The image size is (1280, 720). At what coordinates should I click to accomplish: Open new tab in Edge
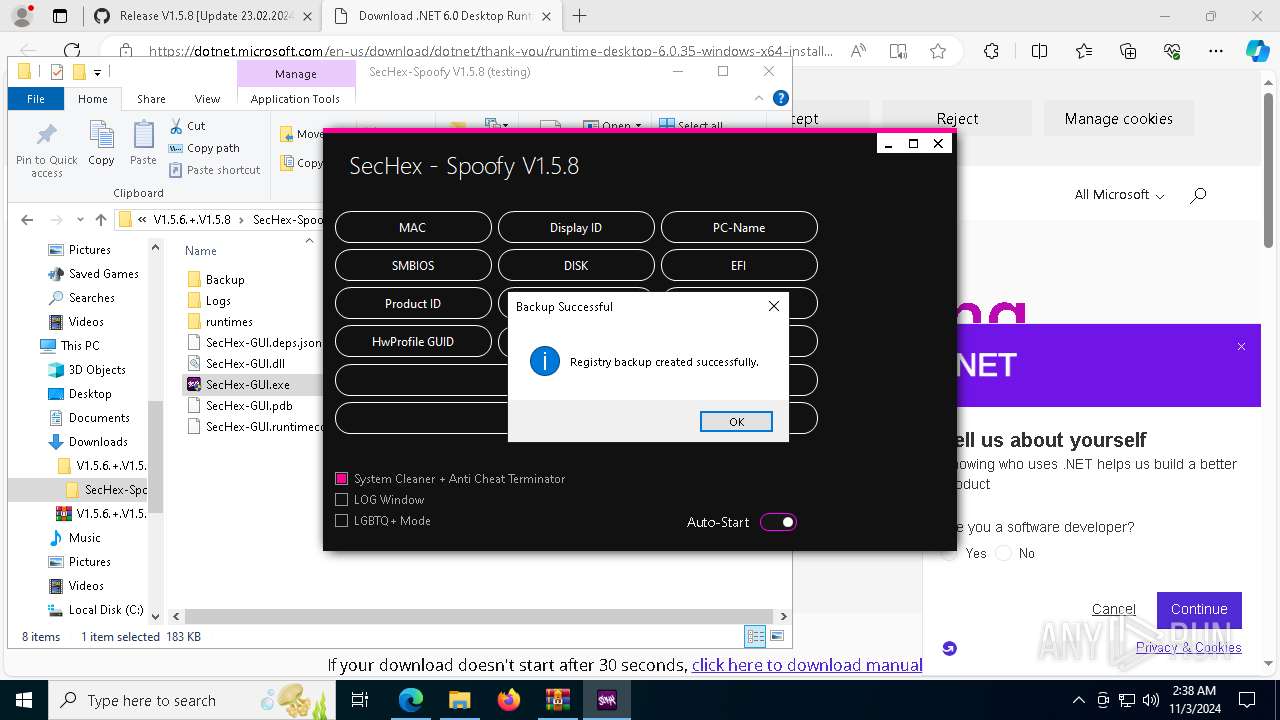[x=579, y=15]
